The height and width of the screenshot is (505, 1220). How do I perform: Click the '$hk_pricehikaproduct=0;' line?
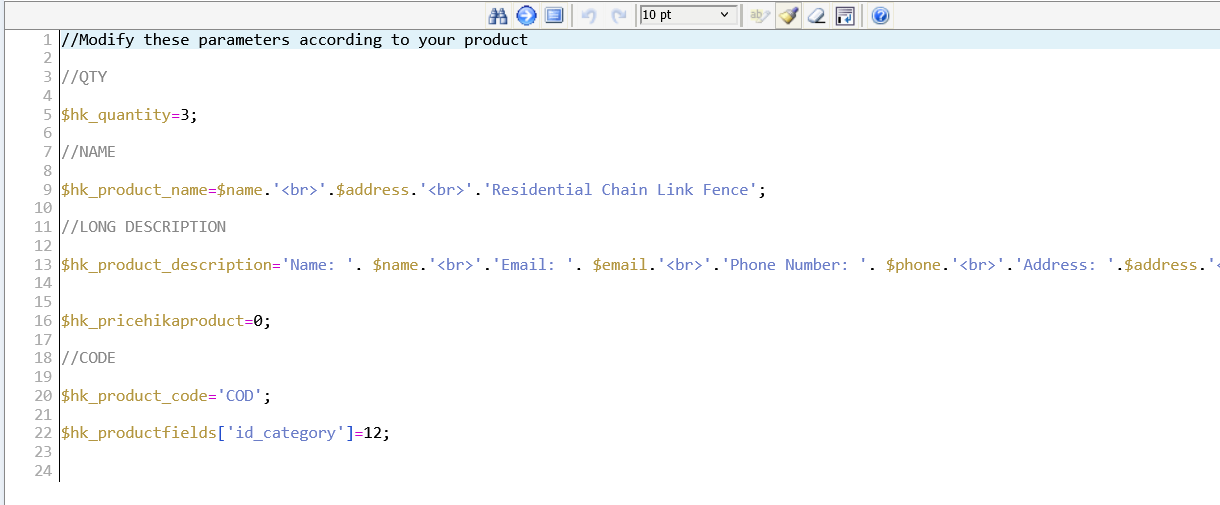[166, 321]
